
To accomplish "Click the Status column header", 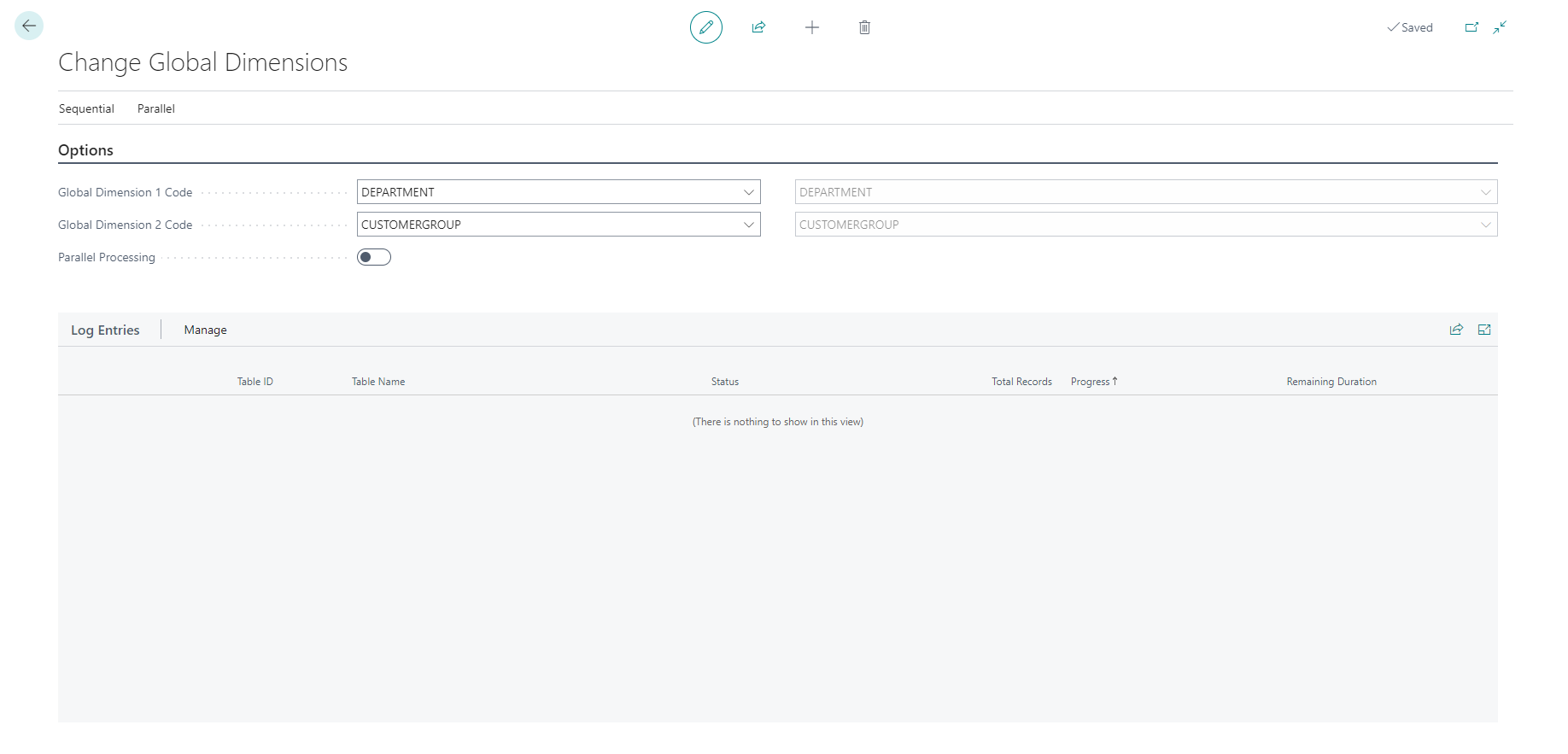I will click(725, 382).
